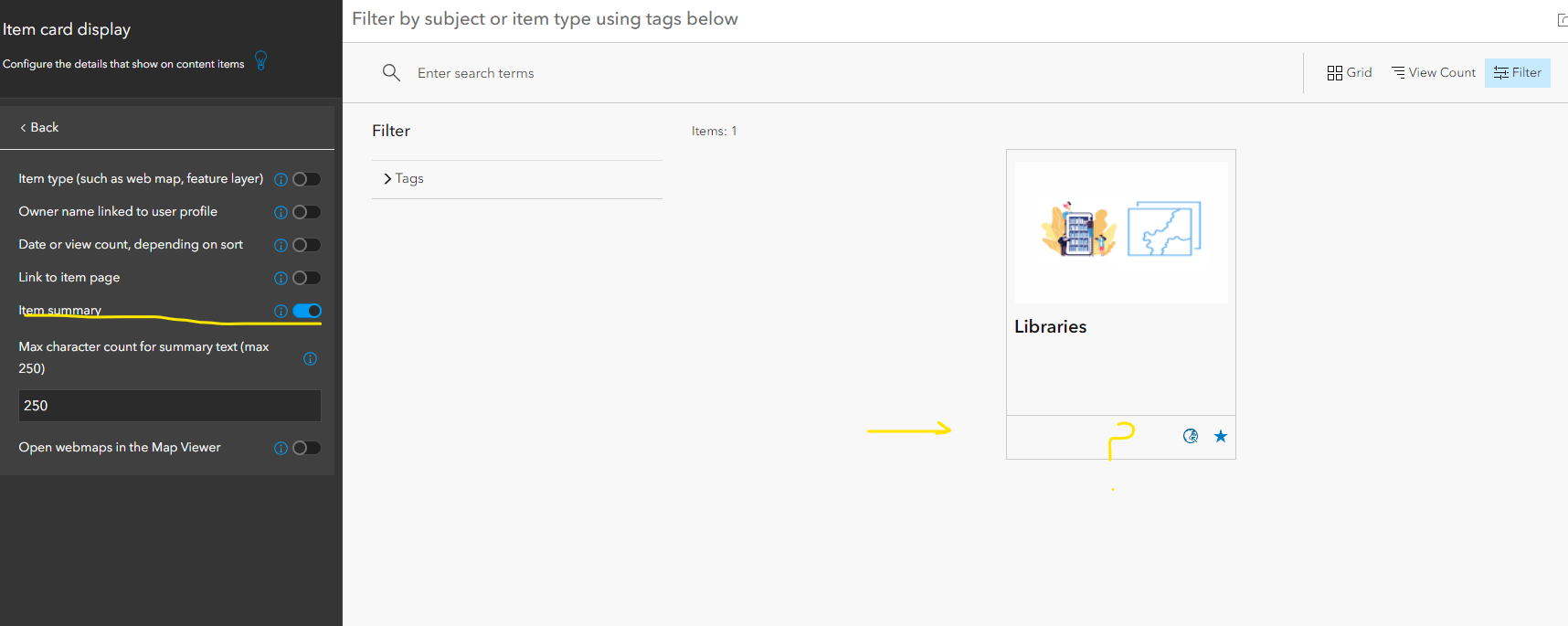Image resolution: width=1568 pixels, height=626 pixels.
Task: Toggle Date or view count switch
Action: pos(306,245)
